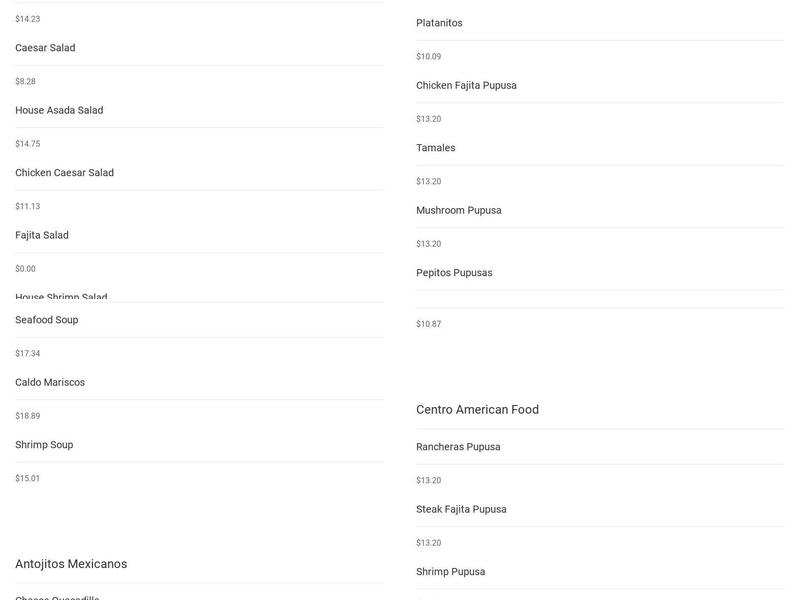Click the Centro American Food heading
Screen dimensions: 800x600
[477, 410]
